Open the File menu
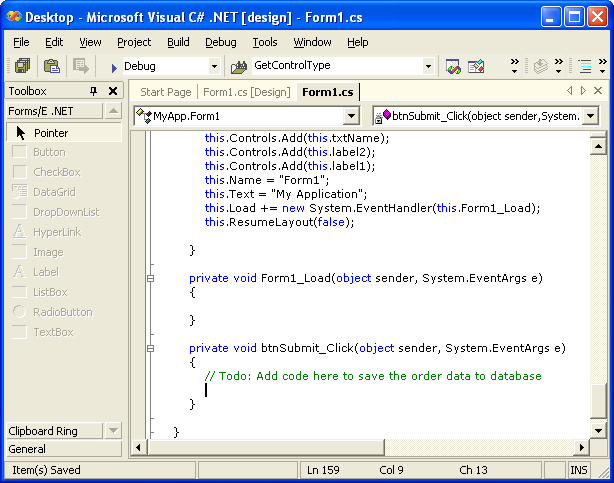Viewport: 614px width, 483px height. pyautogui.click(x=21, y=42)
